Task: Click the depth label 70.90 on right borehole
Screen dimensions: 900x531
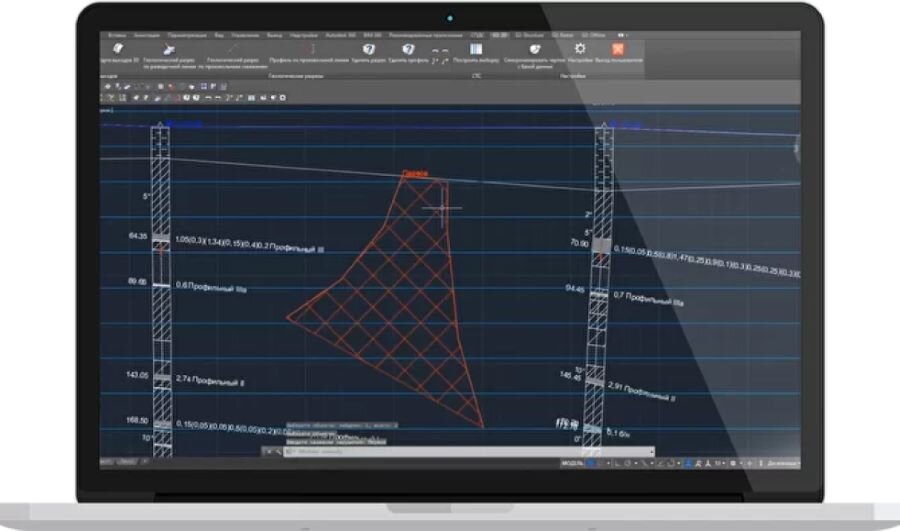Action: pos(579,243)
